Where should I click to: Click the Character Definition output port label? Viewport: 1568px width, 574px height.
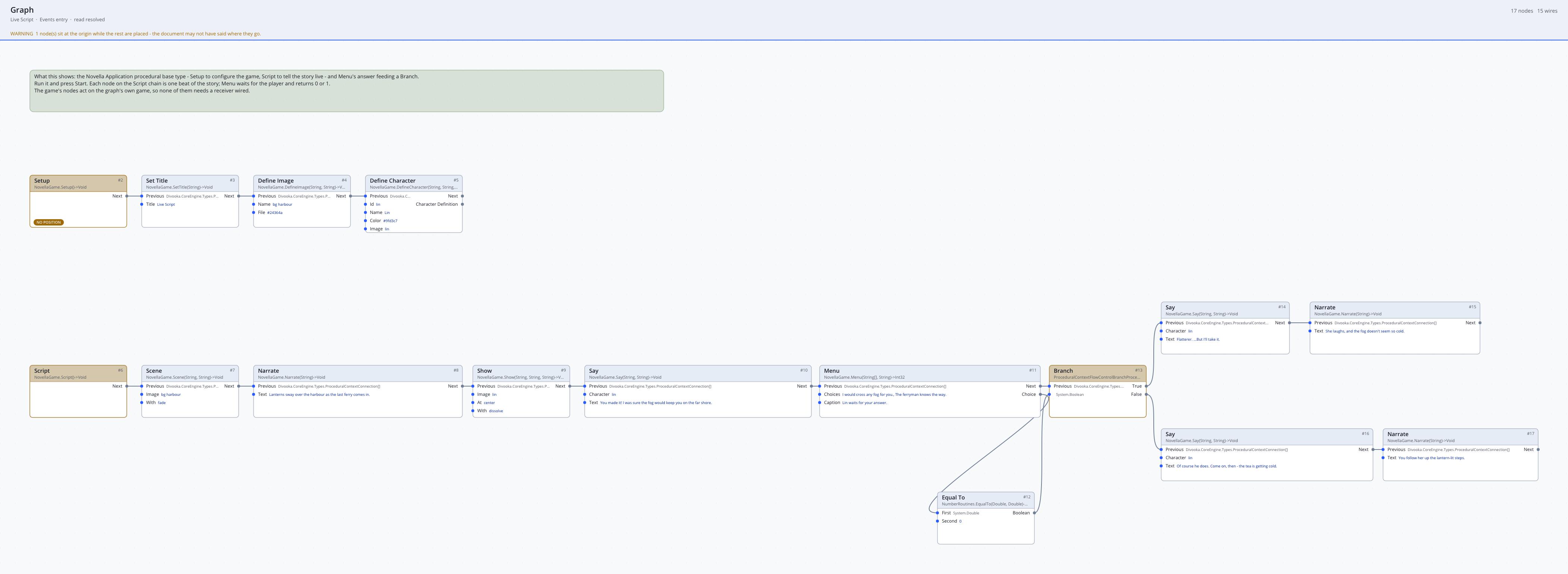pos(436,205)
